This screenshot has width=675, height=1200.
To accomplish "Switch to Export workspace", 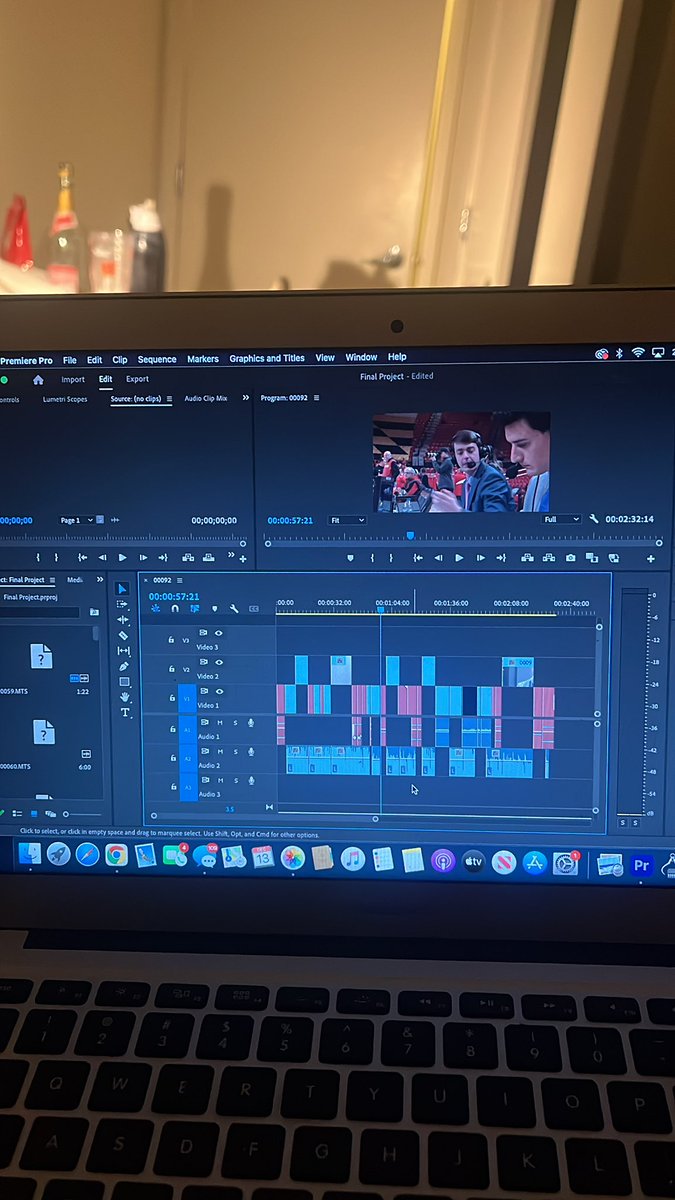I will [x=137, y=379].
